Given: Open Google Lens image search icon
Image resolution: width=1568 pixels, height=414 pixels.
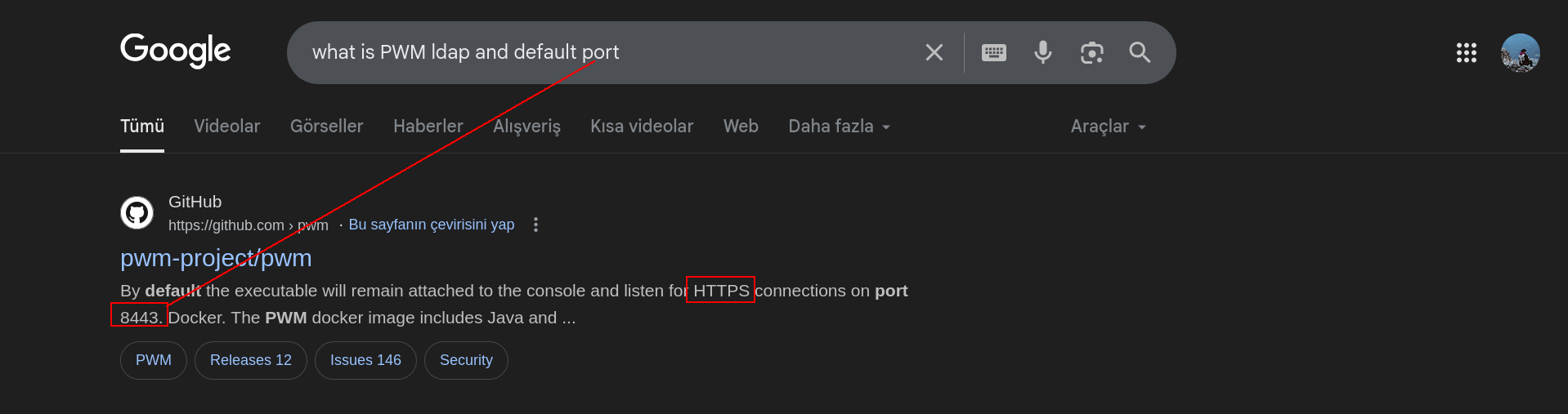Looking at the screenshot, I should (x=1092, y=53).
